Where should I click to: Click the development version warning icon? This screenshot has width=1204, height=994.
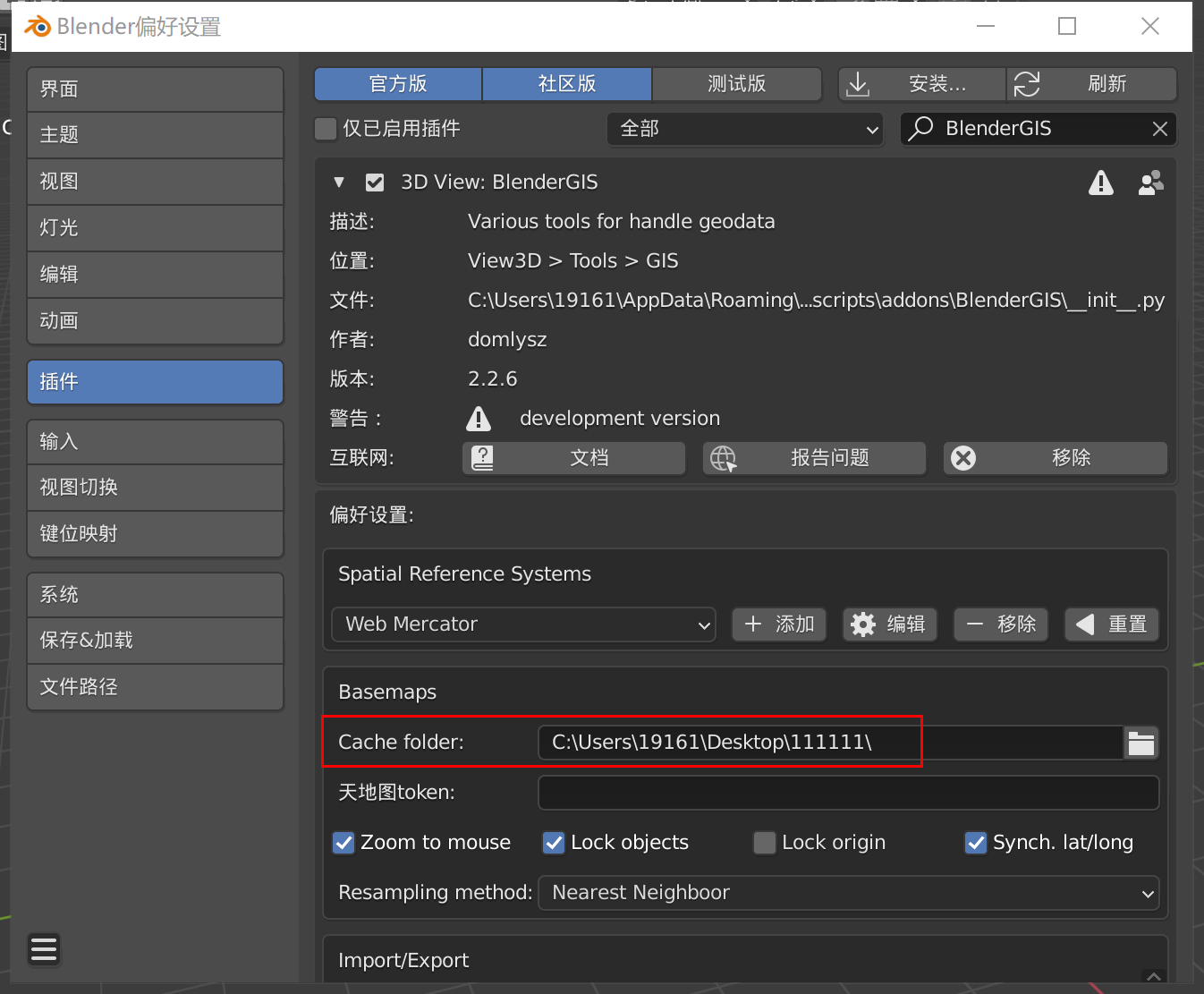click(x=479, y=418)
